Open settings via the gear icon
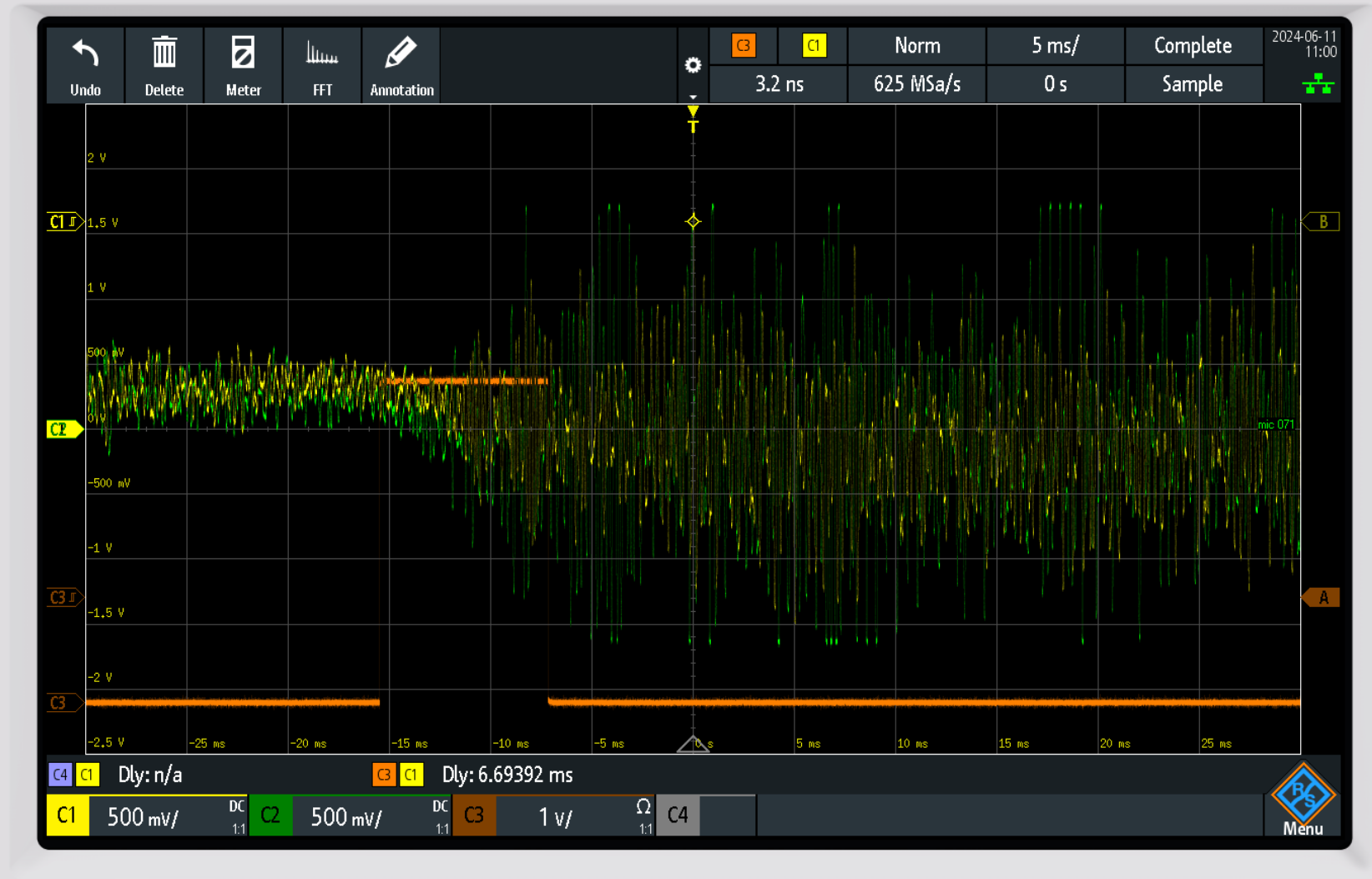This screenshot has height=879, width=1372. point(693,65)
